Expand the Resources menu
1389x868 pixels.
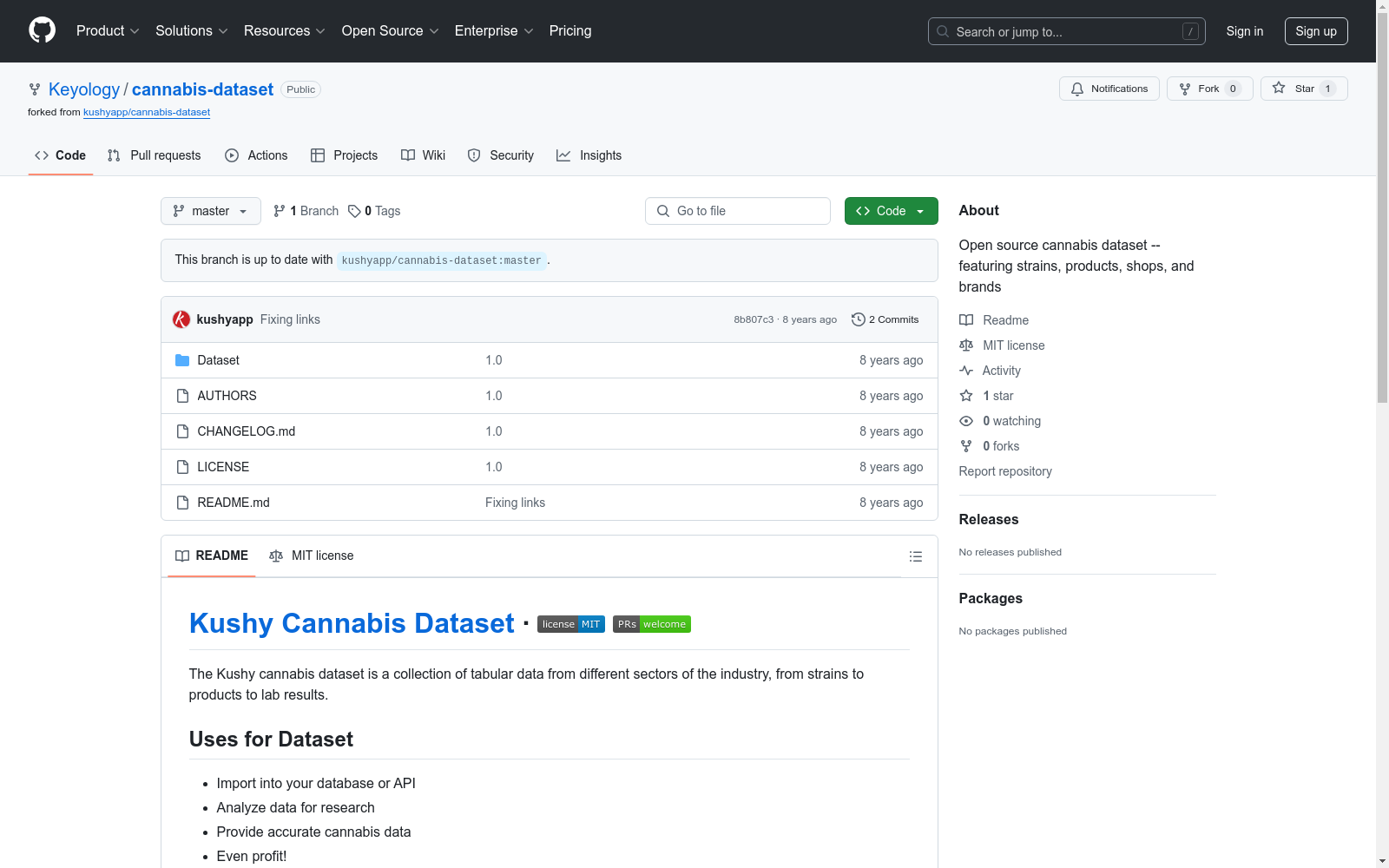pos(285,31)
